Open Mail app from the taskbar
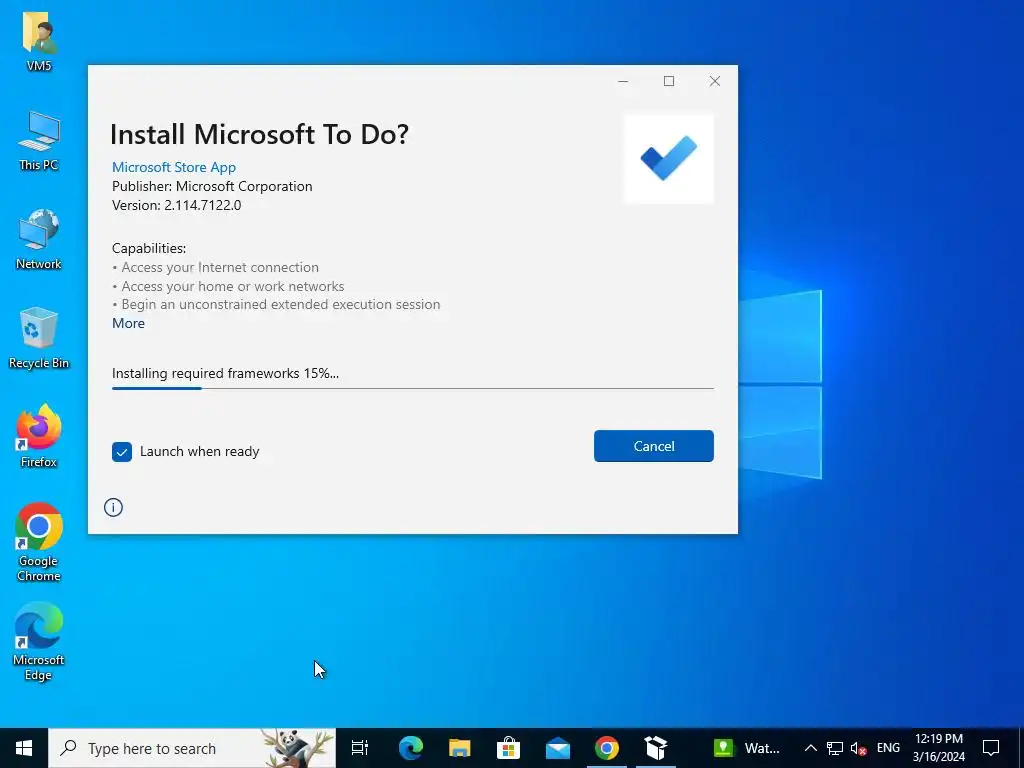Screen dimensions: 1024x768 pyautogui.click(x=558, y=748)
